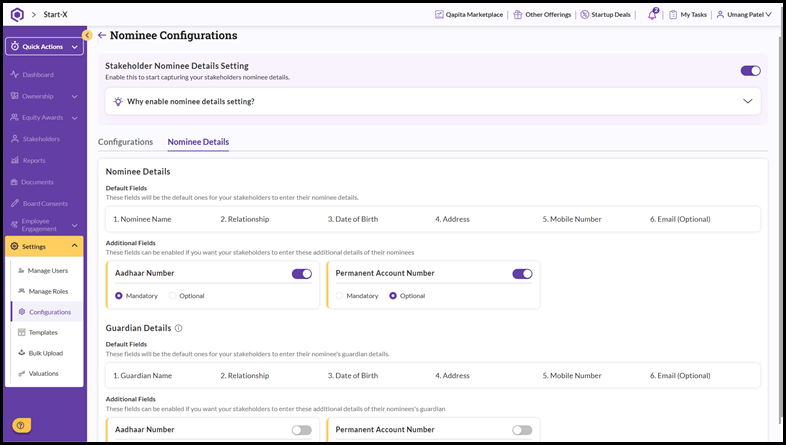Toggle Stakeholder Nominee Details Setting switch
The width and height of the screenshot is (786, 445).
(x=750, y=71)
